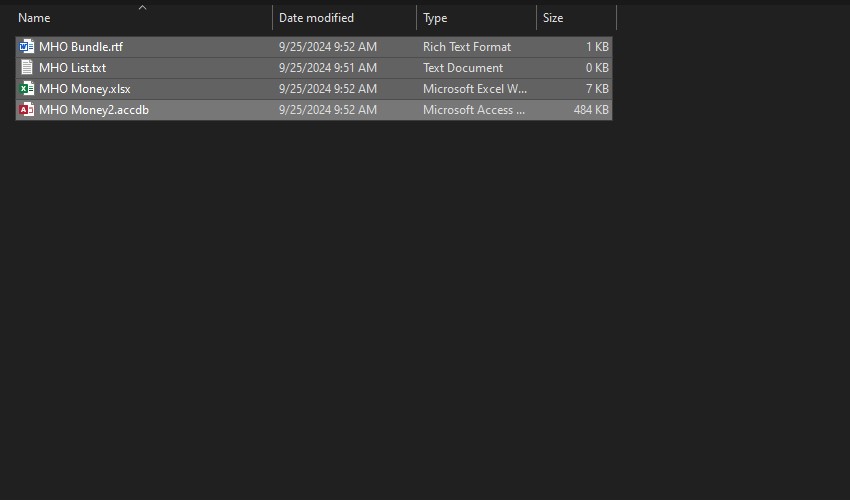Select the MHO Money2.accdb file name
This screenshot has width=850, height=500.
pos(94,110)
